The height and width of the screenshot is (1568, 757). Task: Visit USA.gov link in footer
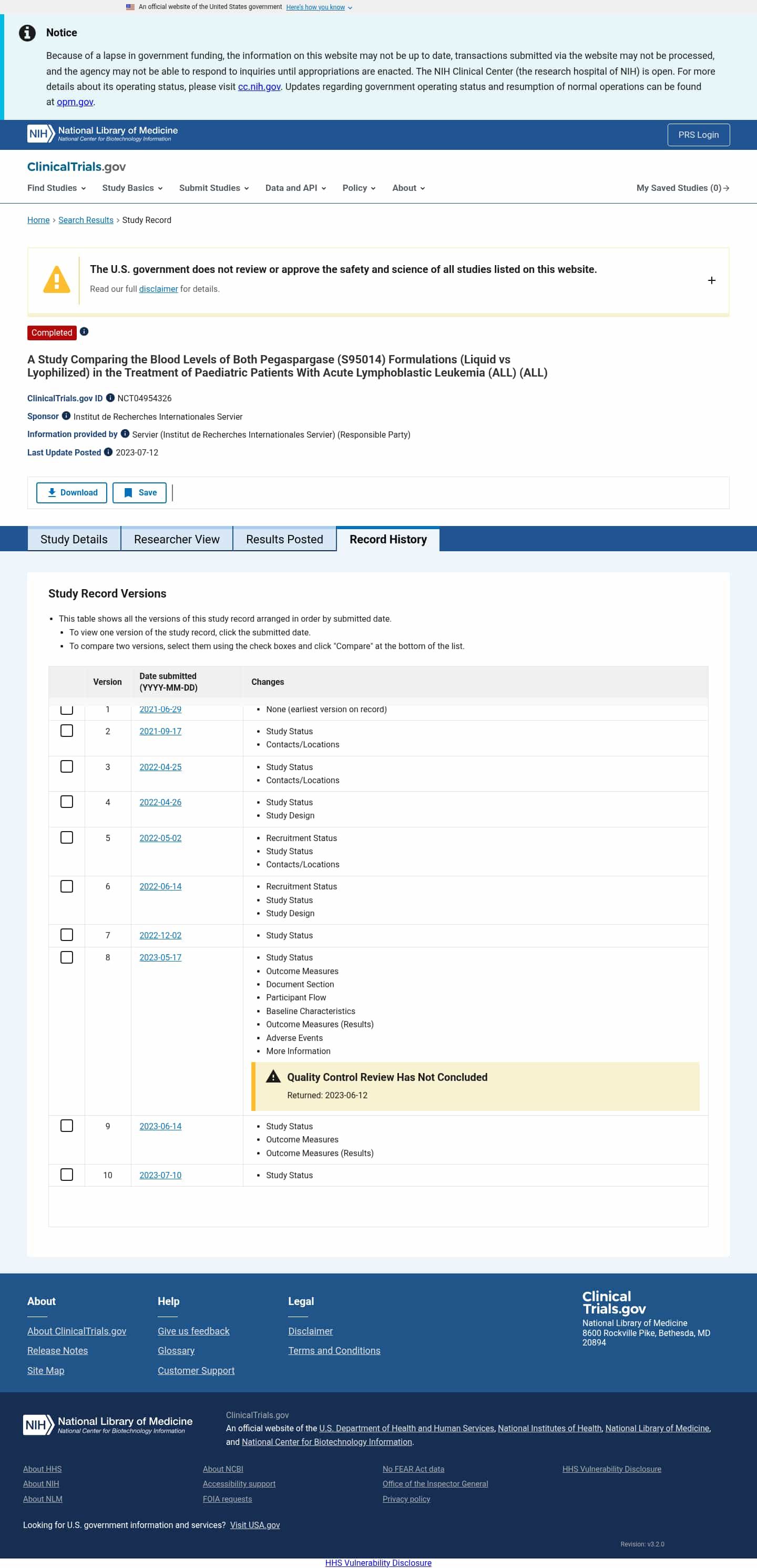pos(255,1525)
